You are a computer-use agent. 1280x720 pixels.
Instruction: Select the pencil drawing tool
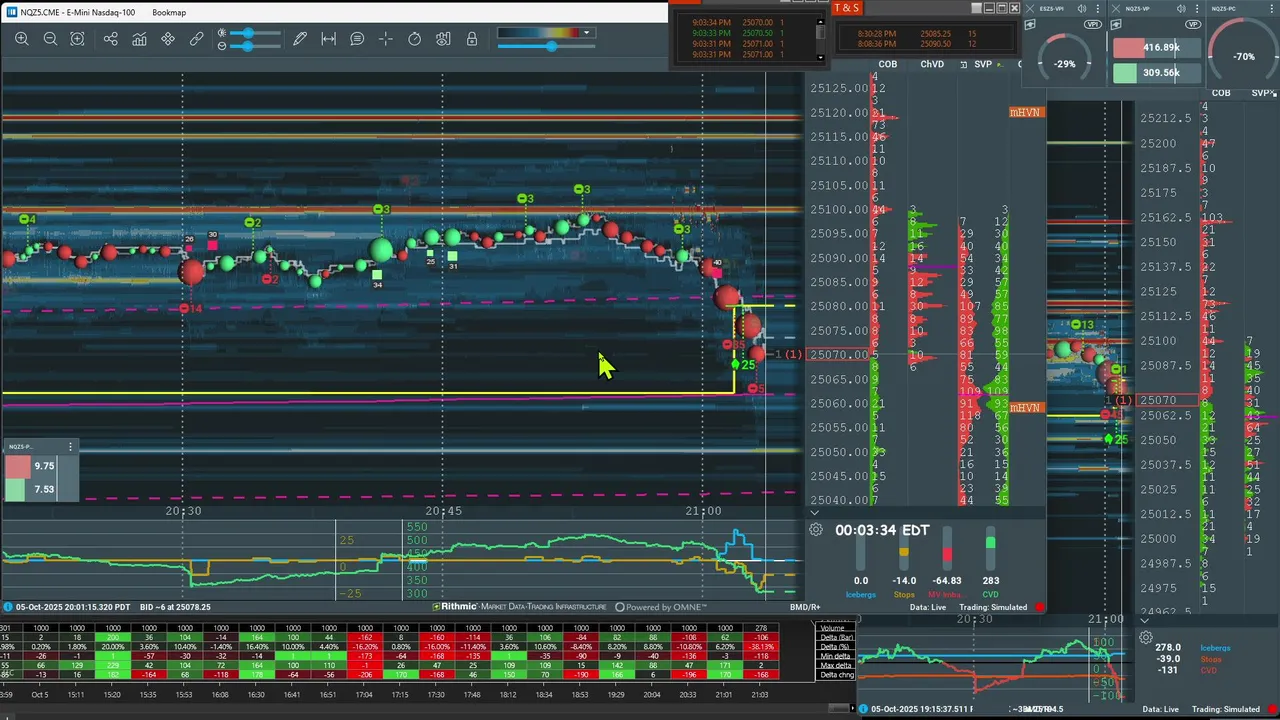tap(300, 39)
